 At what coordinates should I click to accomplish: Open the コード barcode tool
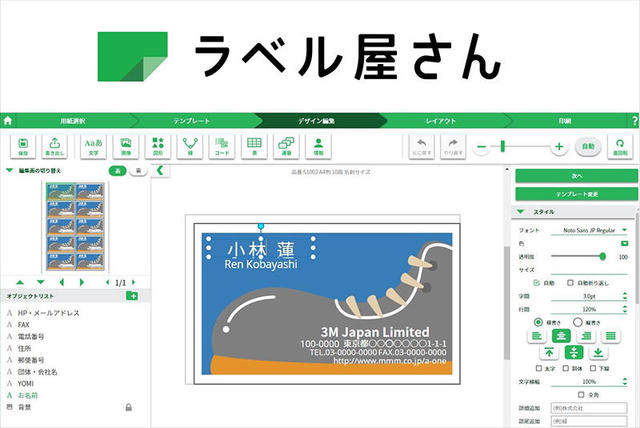pyautogui.click(x=222, y=146)
